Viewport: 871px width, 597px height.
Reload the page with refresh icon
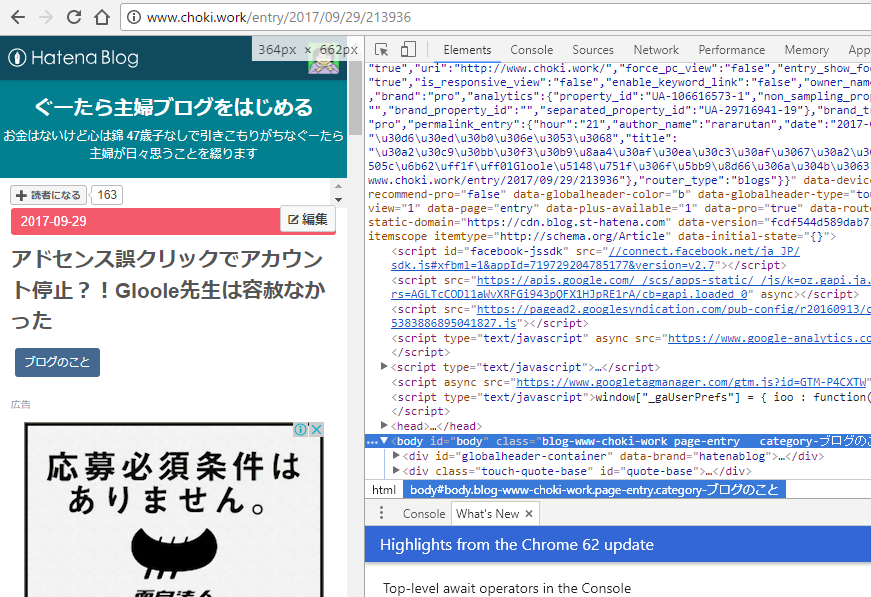click(74, 17)
